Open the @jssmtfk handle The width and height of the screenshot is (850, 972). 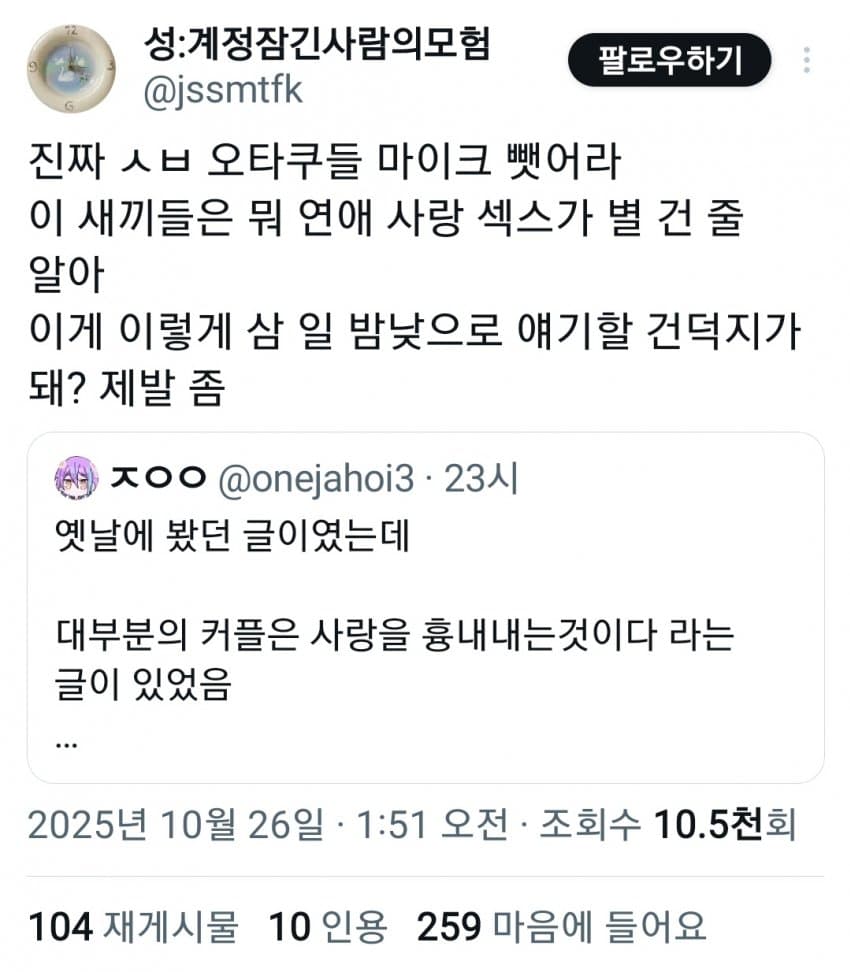coord(223,91)
